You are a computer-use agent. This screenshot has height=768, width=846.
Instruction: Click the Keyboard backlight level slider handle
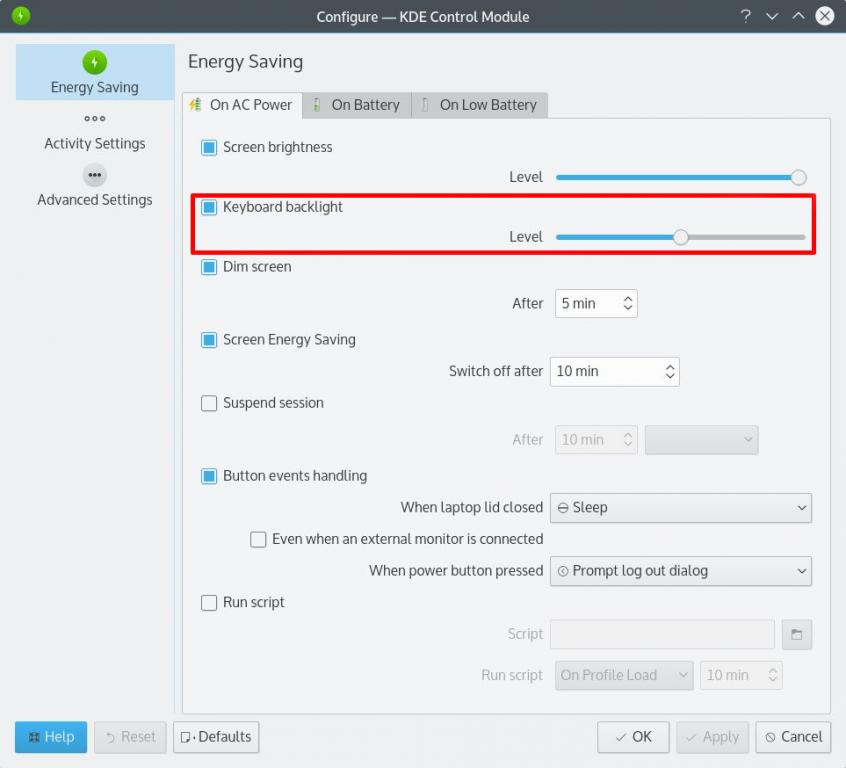(x=681, y=237)
